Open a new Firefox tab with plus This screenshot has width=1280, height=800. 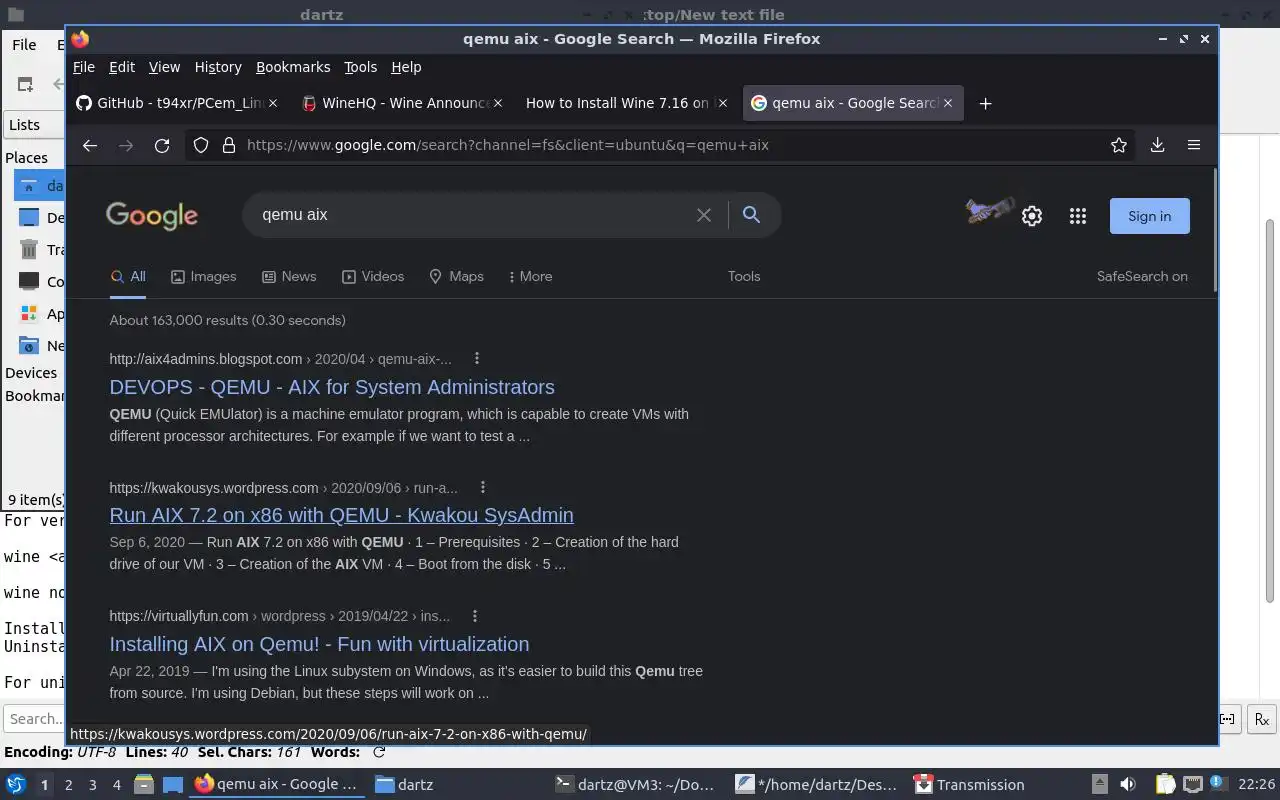[985, 103]
